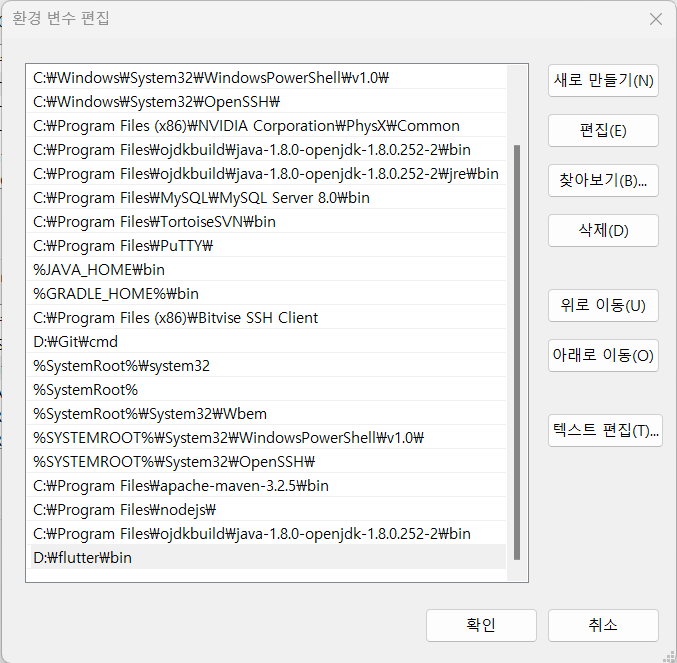Select the PuTTY path entry
Screen dimensions: 677x663
pos(267,246)
